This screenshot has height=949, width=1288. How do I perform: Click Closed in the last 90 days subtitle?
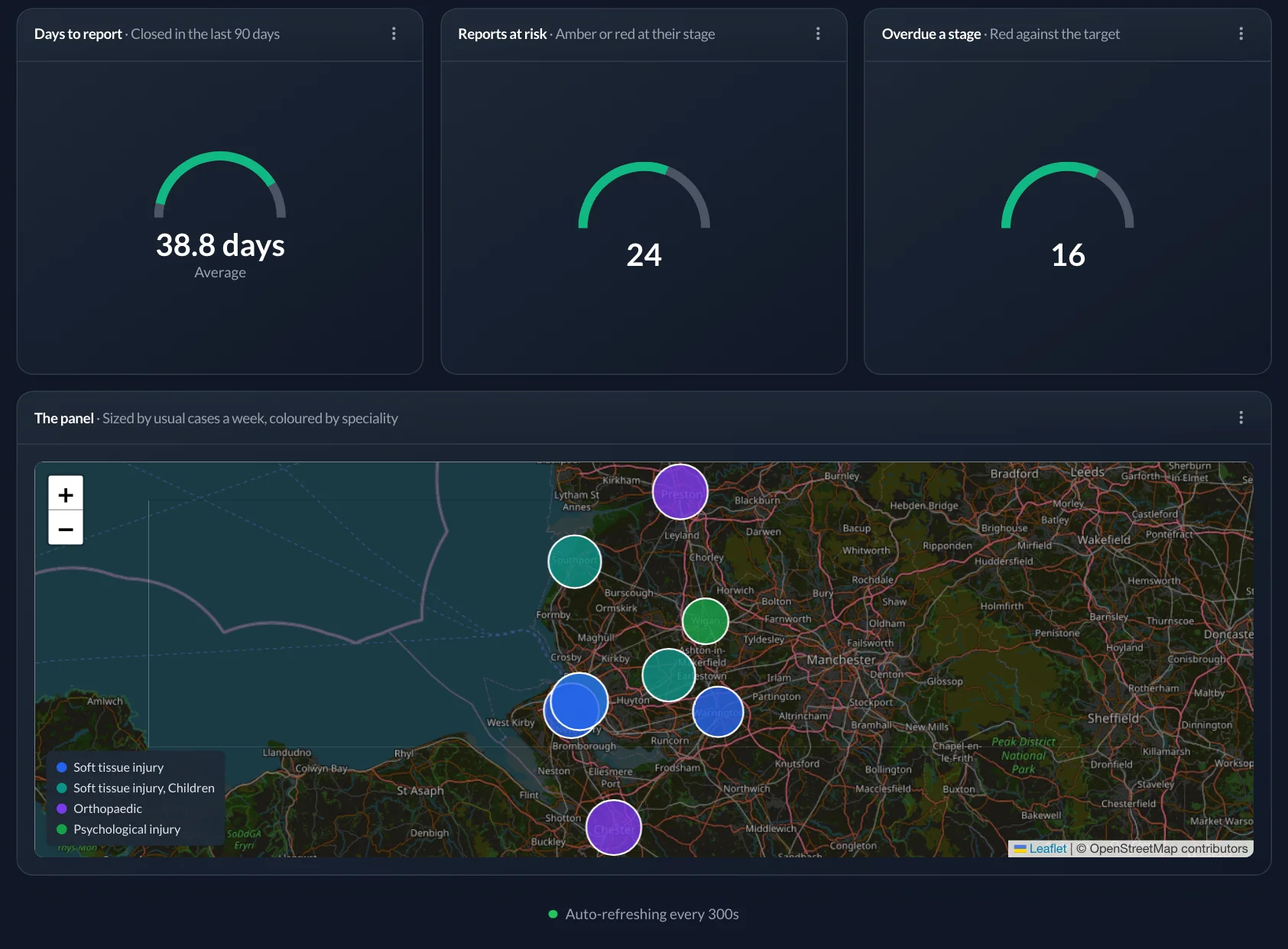pyautogui.click(x=205, y=34)
